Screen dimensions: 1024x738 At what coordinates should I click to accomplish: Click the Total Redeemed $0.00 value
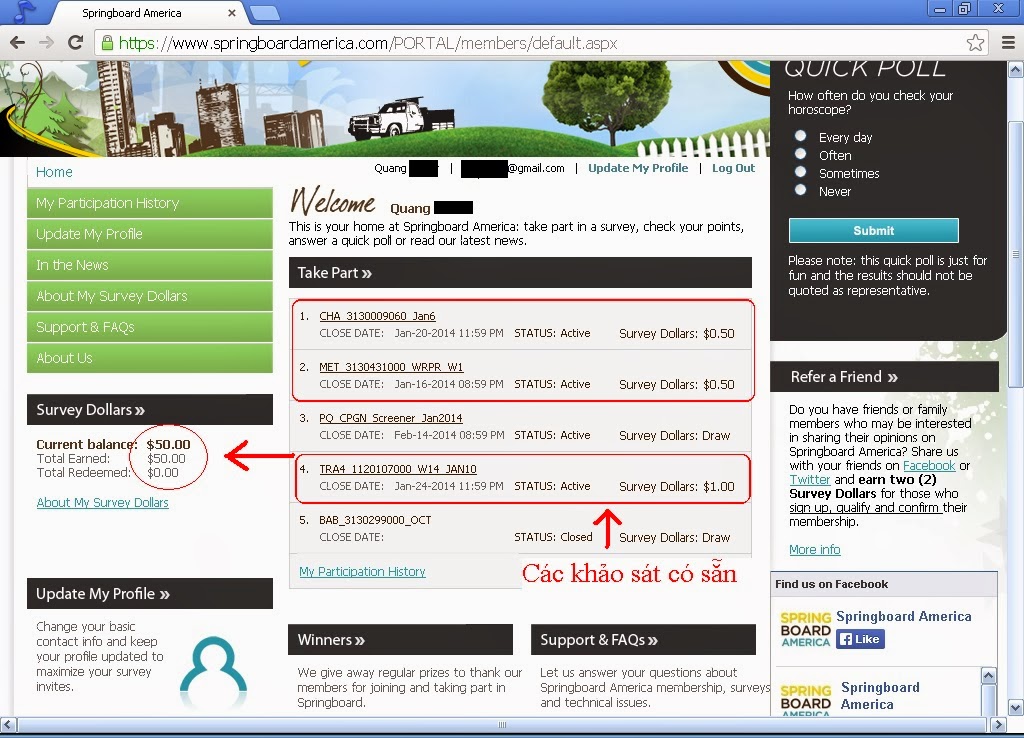point(163,472)
